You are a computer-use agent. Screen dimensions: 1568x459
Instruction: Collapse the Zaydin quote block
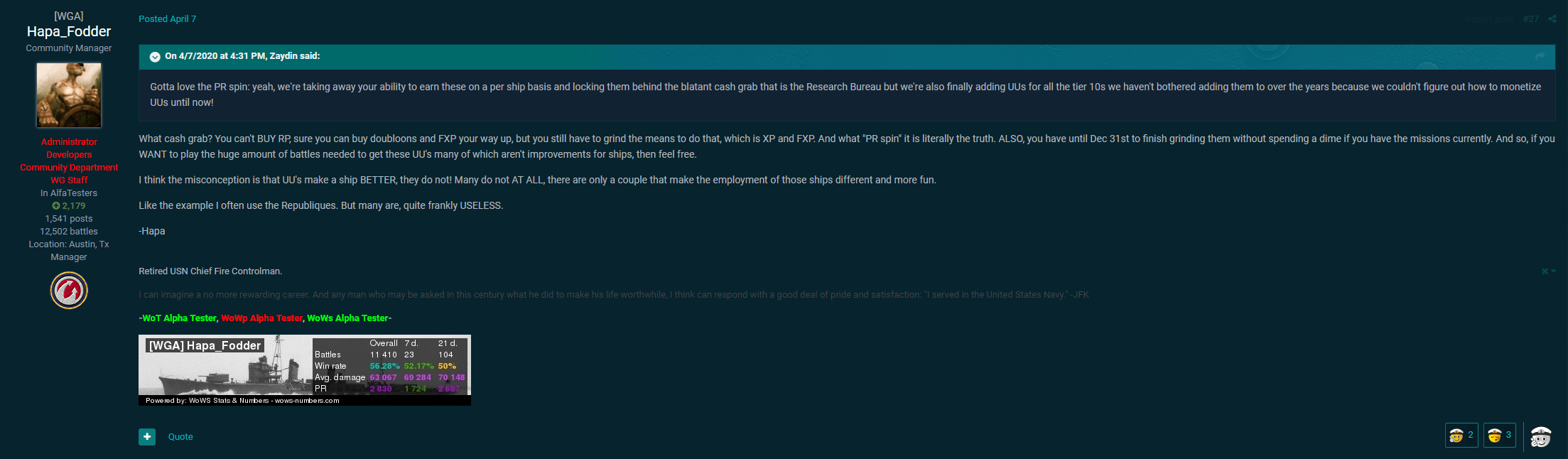[x=155, y=57]
